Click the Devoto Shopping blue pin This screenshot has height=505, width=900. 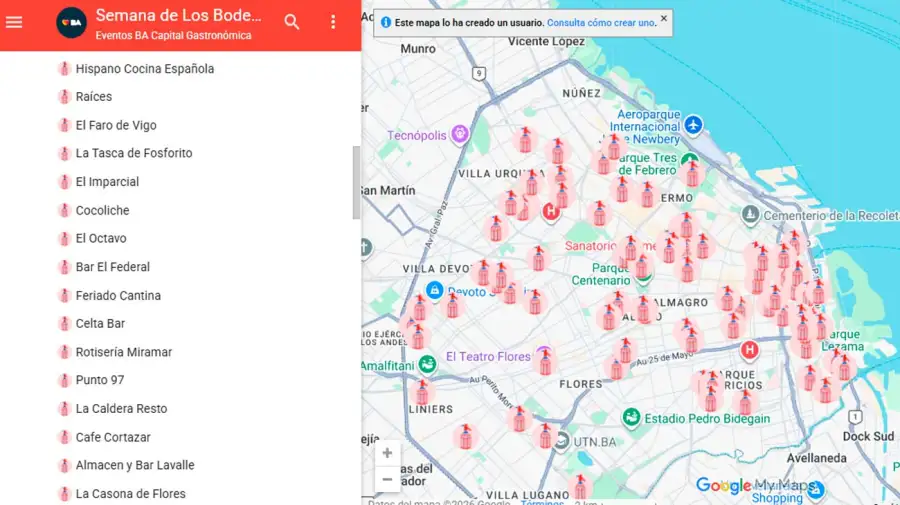(x=435, y=290)
